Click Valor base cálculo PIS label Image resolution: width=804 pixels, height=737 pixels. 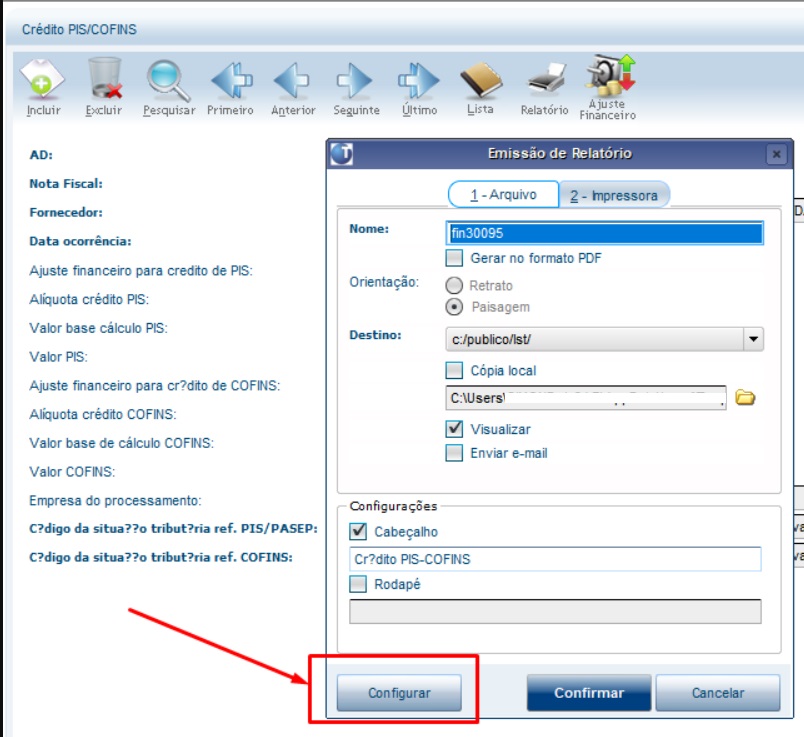[x=98, y=328]
